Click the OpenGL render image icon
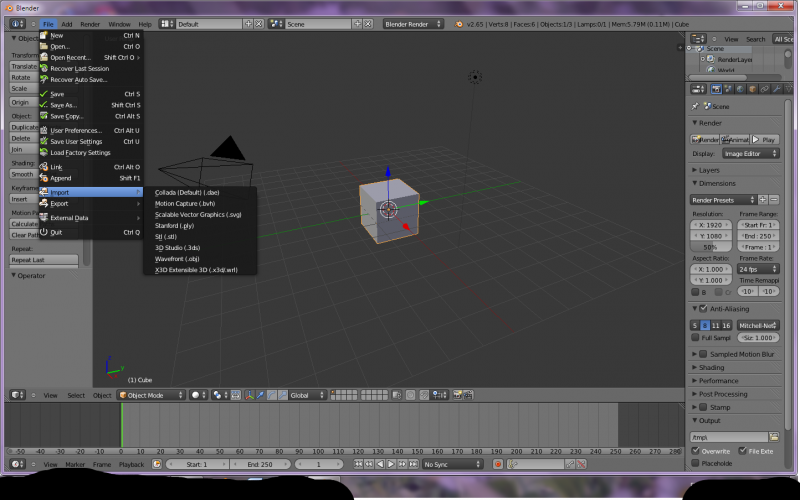This screenshot has width=800, height=500. (457, 395)
